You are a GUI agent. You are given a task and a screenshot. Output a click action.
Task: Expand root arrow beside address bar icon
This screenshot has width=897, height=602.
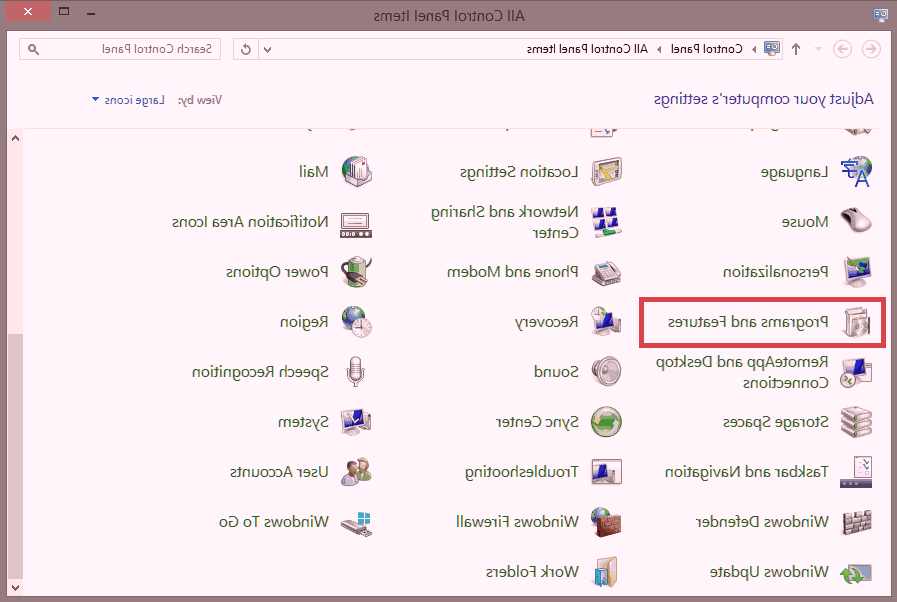tap(754, 50)
